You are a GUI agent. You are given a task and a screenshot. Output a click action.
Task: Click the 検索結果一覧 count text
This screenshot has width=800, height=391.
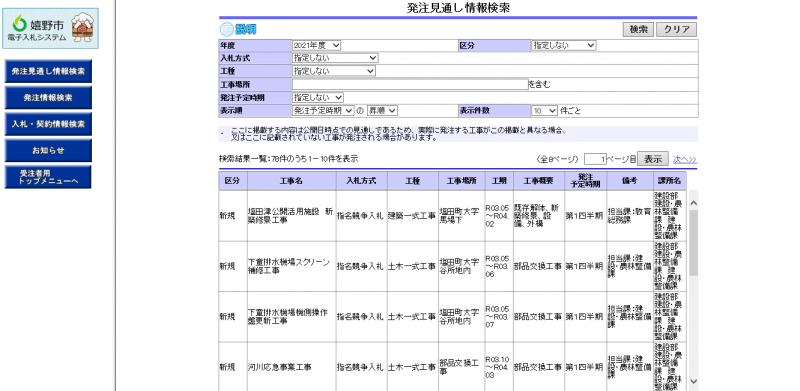[289, 159]
